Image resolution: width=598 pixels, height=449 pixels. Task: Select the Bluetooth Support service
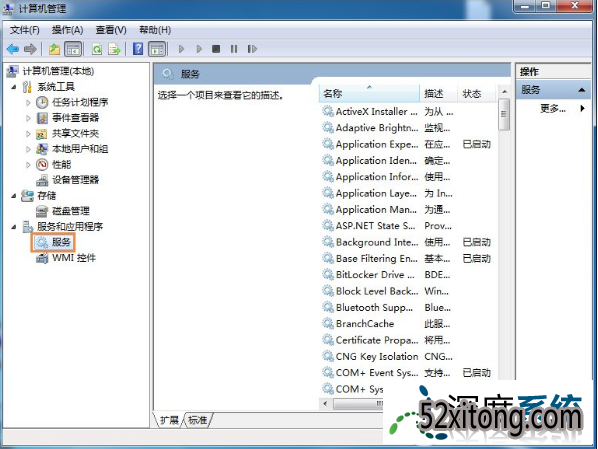pos(407,307)
